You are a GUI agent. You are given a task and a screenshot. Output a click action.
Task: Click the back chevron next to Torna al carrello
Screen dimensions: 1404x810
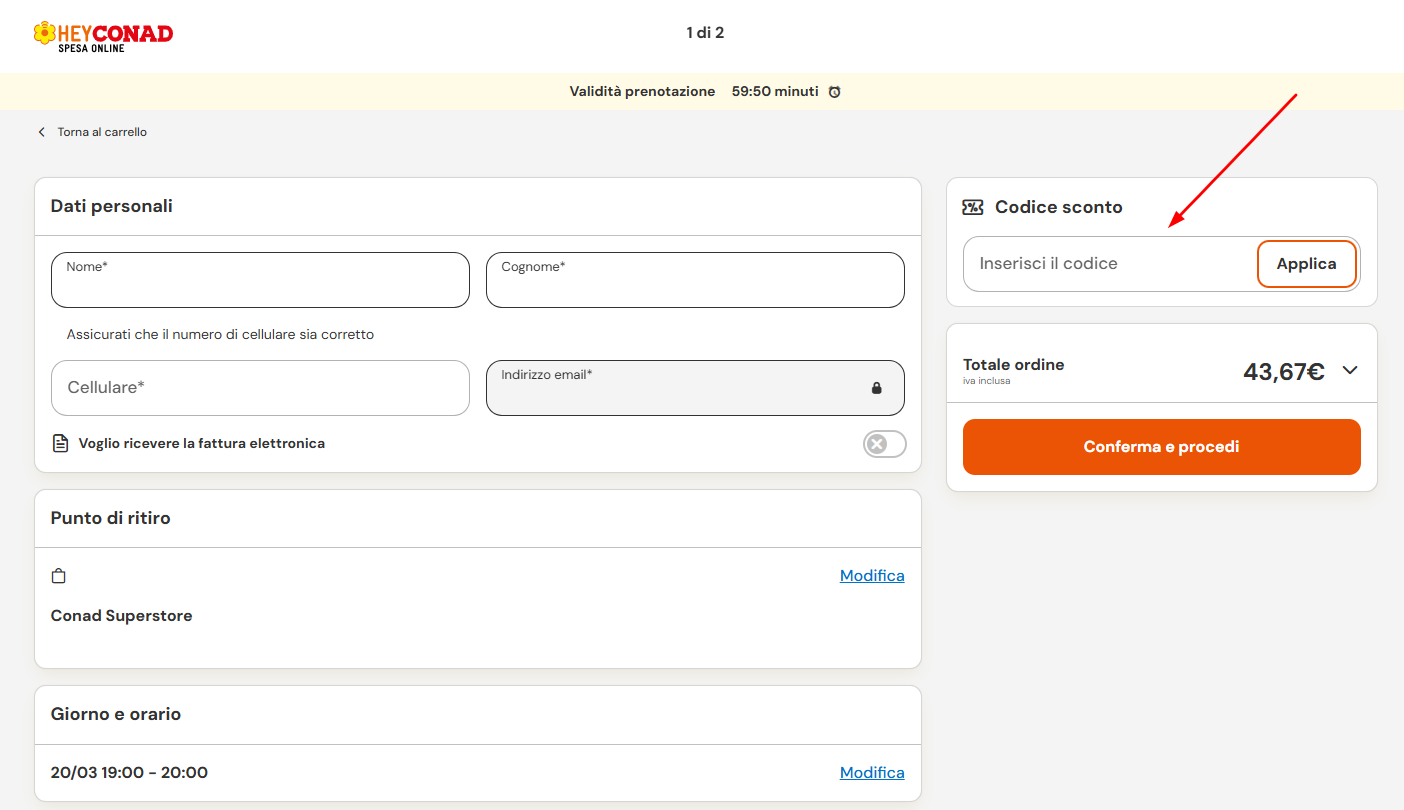tap(42, 132)
